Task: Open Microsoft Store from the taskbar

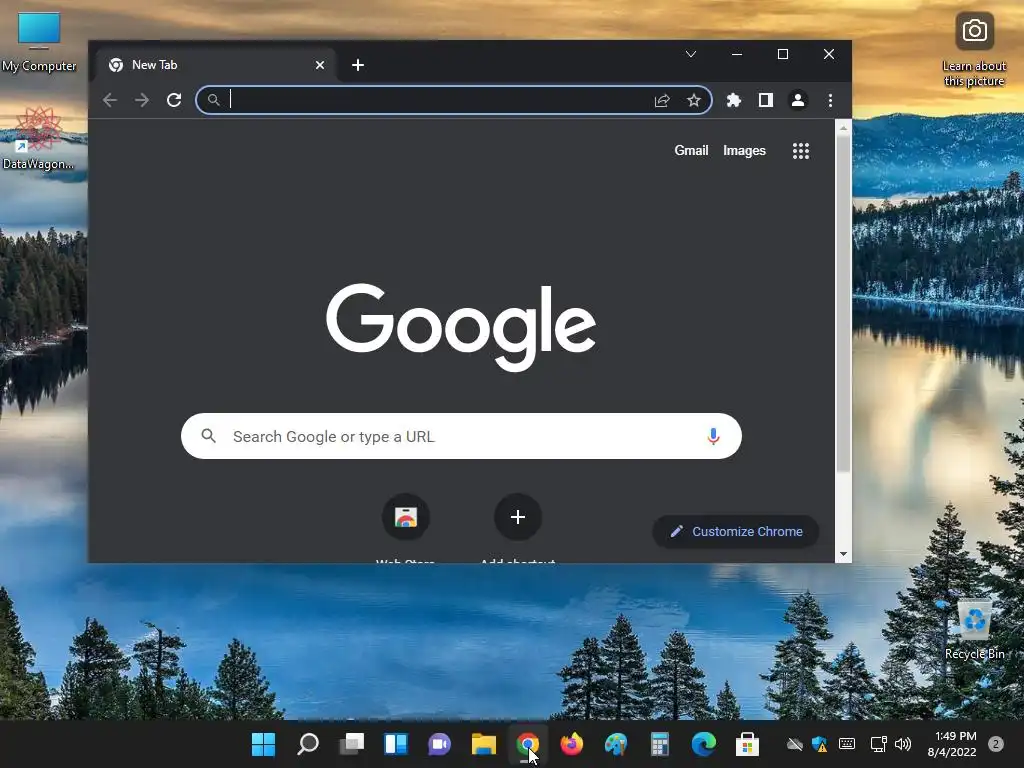Action: [x=747, y=744]
